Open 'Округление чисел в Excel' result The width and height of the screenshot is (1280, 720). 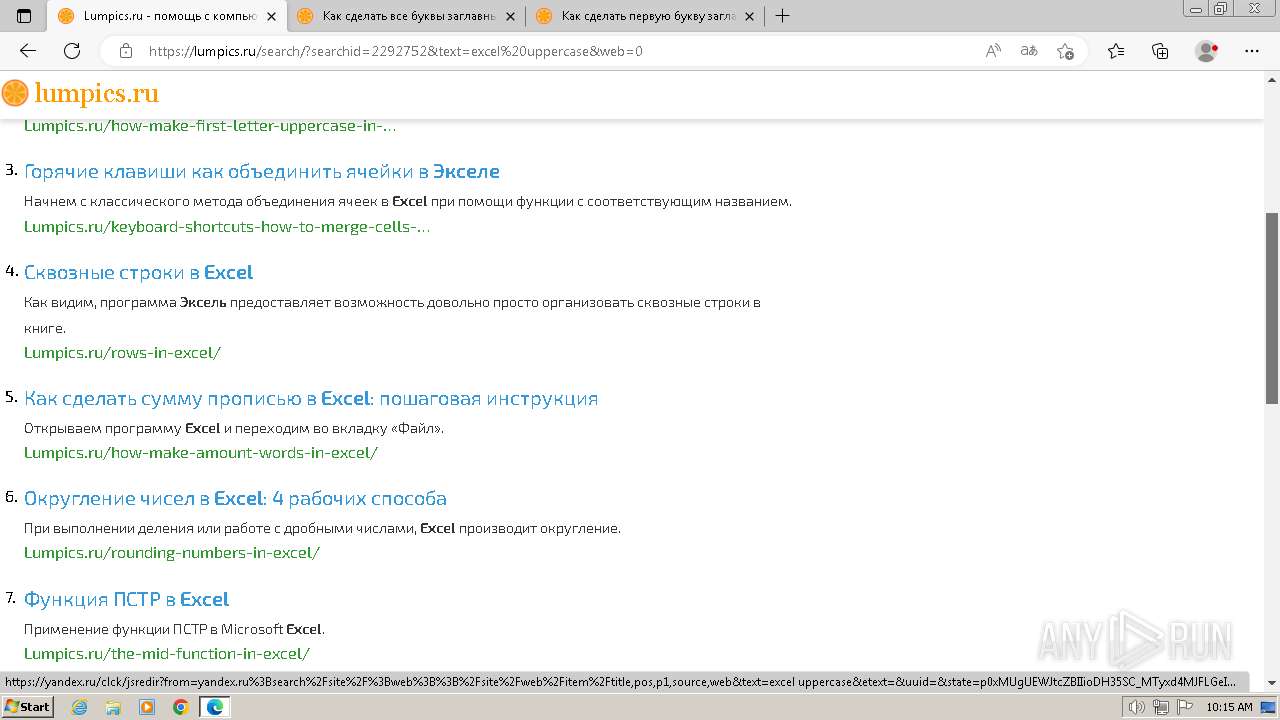[235, 498]
